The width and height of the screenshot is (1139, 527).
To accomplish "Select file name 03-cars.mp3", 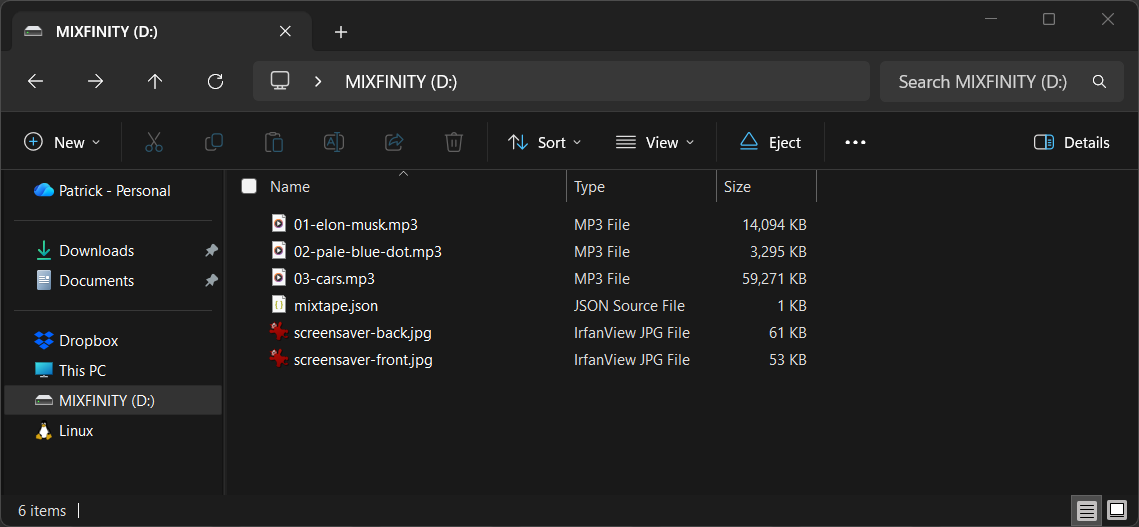I will coord(334,278).
